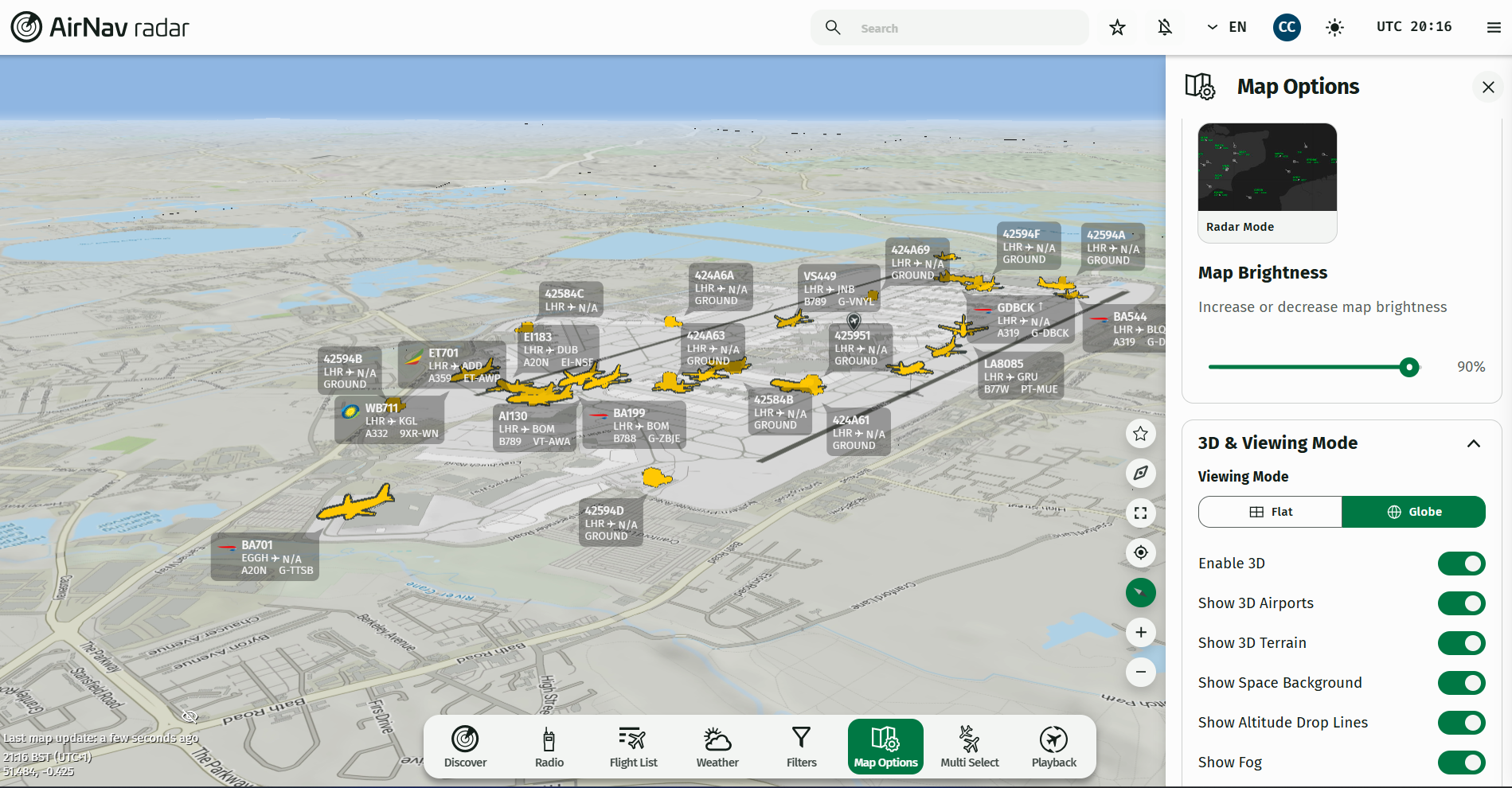Collapse the 3D & Viewing Mode section
Image resolution: width=1512 pixels, height=788 pixels.
coord(1474,443)
